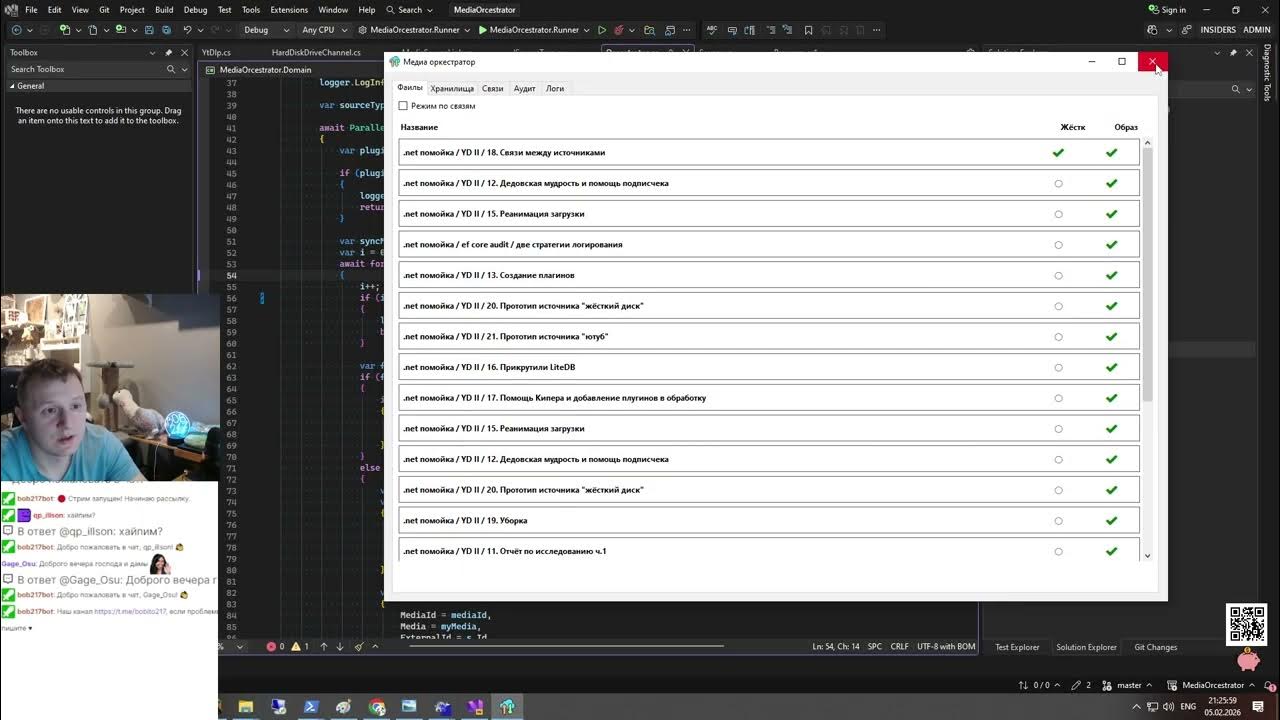
Task: Select row '21. Прототип источника "ютуб"'
Action: tap(768, 337)
